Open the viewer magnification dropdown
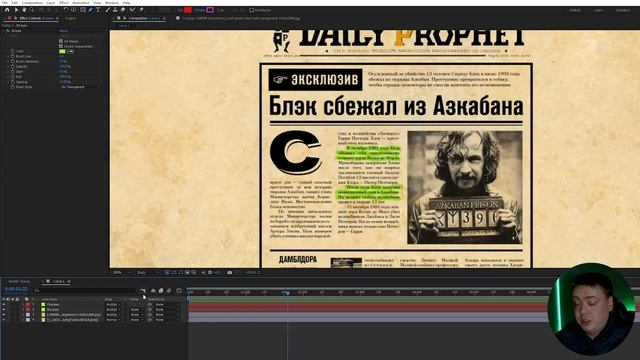Viewport: 640px width, 360px height. pos(122,273)
